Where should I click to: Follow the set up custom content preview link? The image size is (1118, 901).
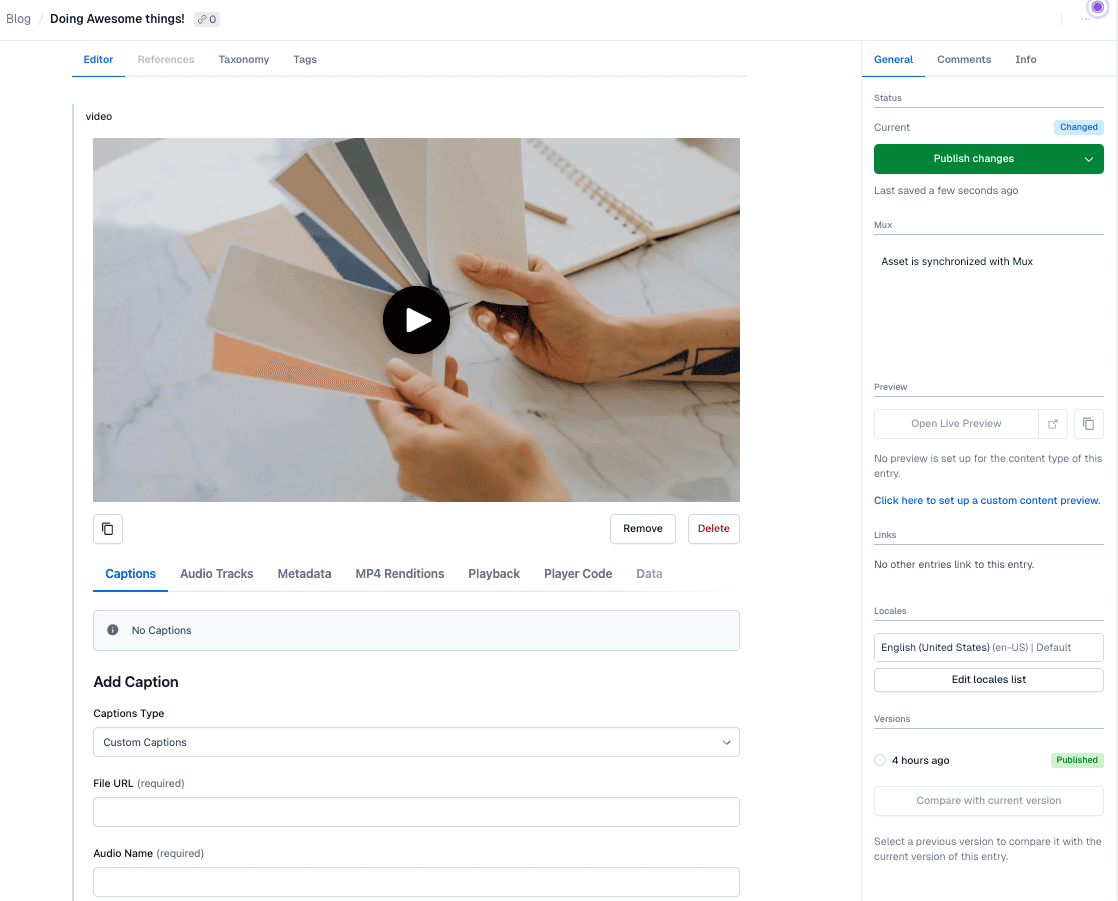(x=987, y=501)
